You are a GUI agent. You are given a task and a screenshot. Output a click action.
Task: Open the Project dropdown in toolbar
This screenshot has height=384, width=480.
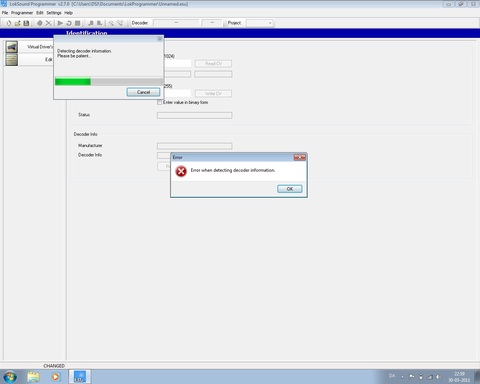260,23
